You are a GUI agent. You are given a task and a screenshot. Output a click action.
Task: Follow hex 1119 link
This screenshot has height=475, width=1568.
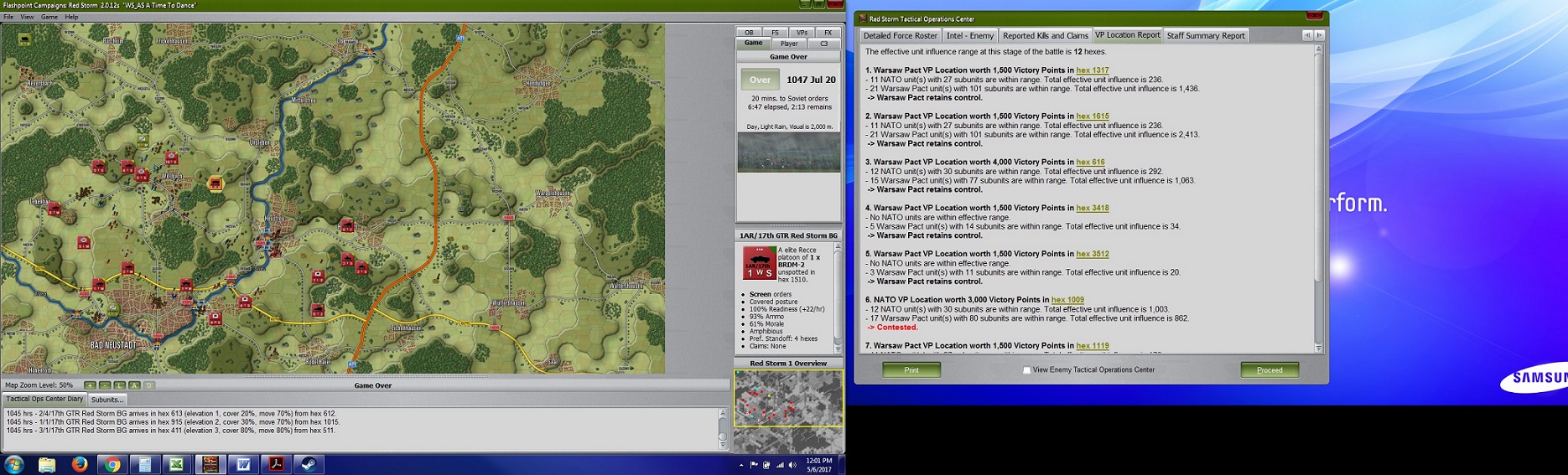(1093, 345)
